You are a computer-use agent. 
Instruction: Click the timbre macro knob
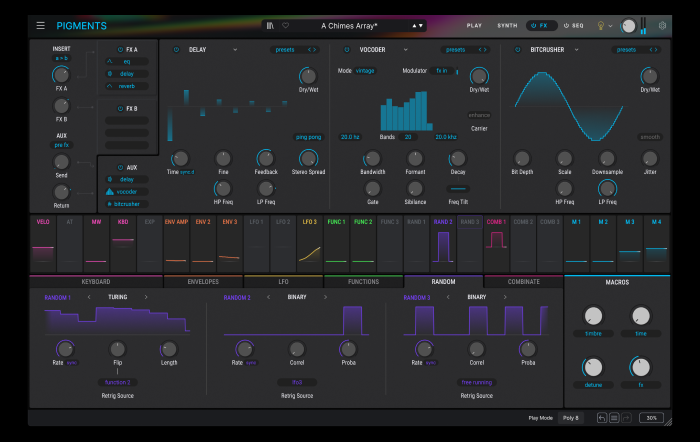[x=593, y=316]
